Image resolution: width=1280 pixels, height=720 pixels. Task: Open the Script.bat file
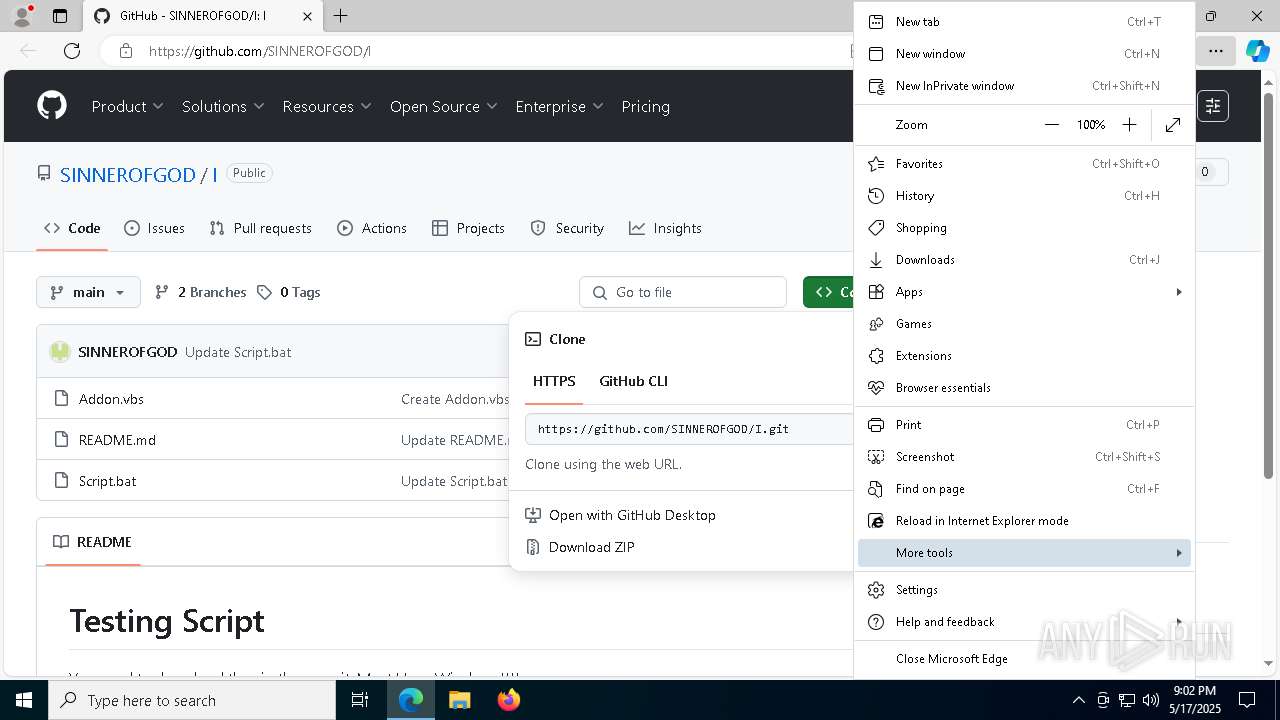click(107, 481)
